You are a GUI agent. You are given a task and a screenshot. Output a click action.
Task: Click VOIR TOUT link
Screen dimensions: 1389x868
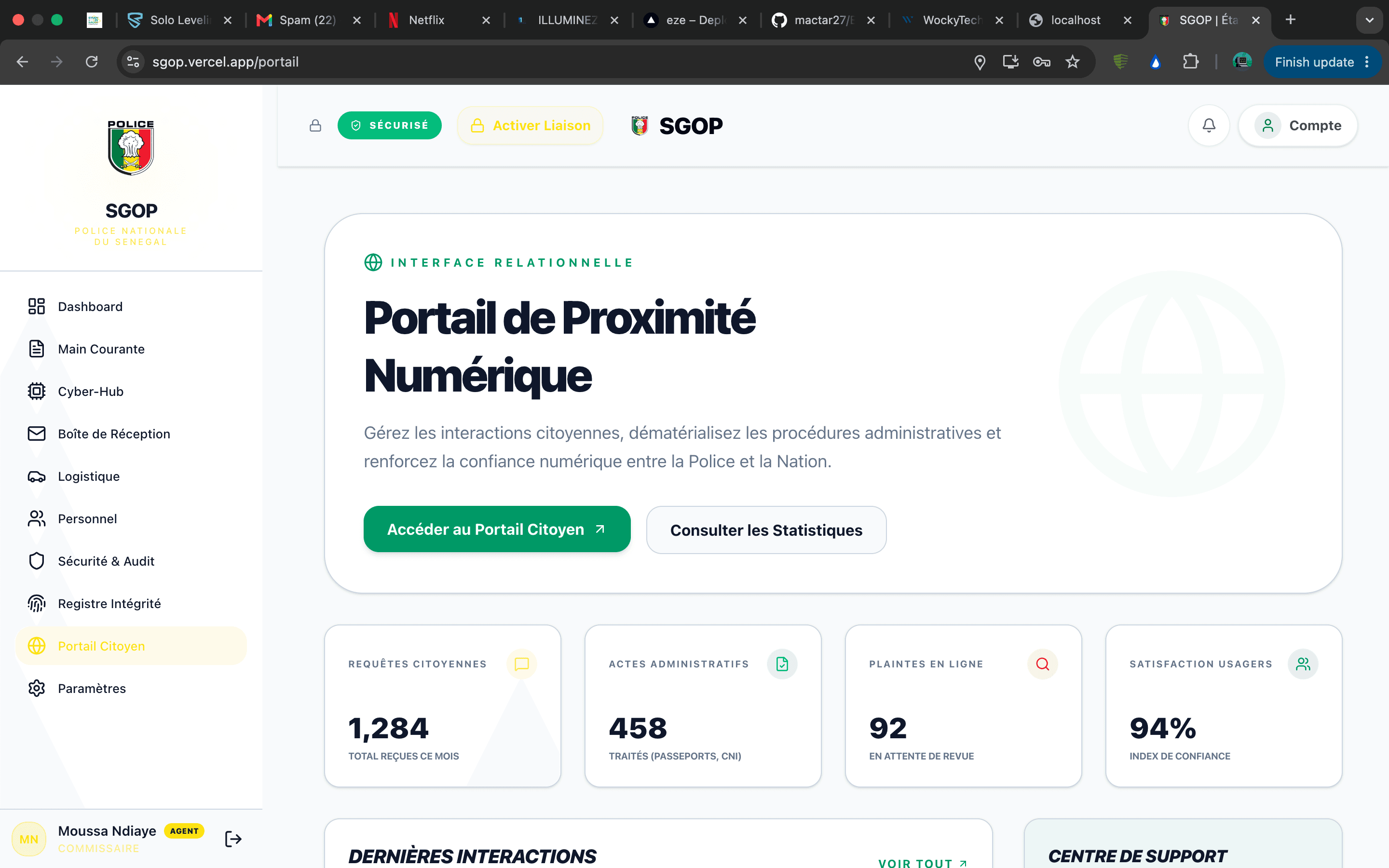[923, 863]
